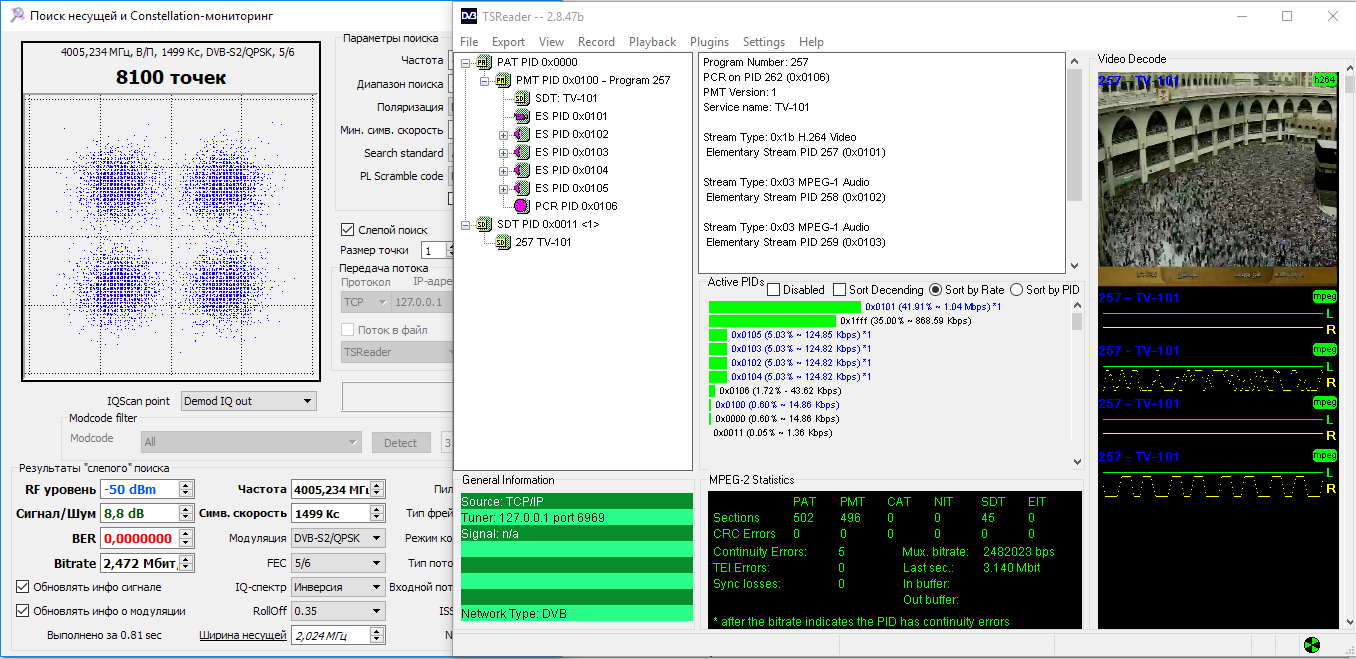Image resolution: width=1356 pixels, height=659 pixels.
Task: Select the video icon for ES PID 0x0101
Action: pos(522,116)
